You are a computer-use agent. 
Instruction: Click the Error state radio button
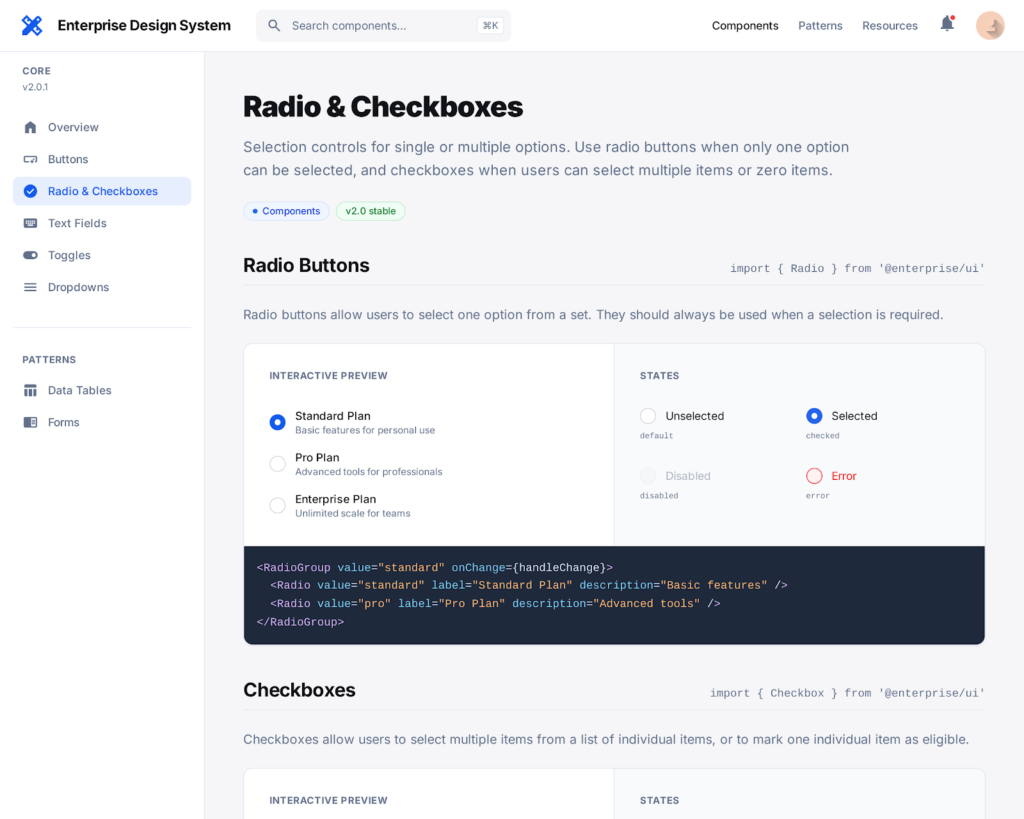(x=814, y=476)
